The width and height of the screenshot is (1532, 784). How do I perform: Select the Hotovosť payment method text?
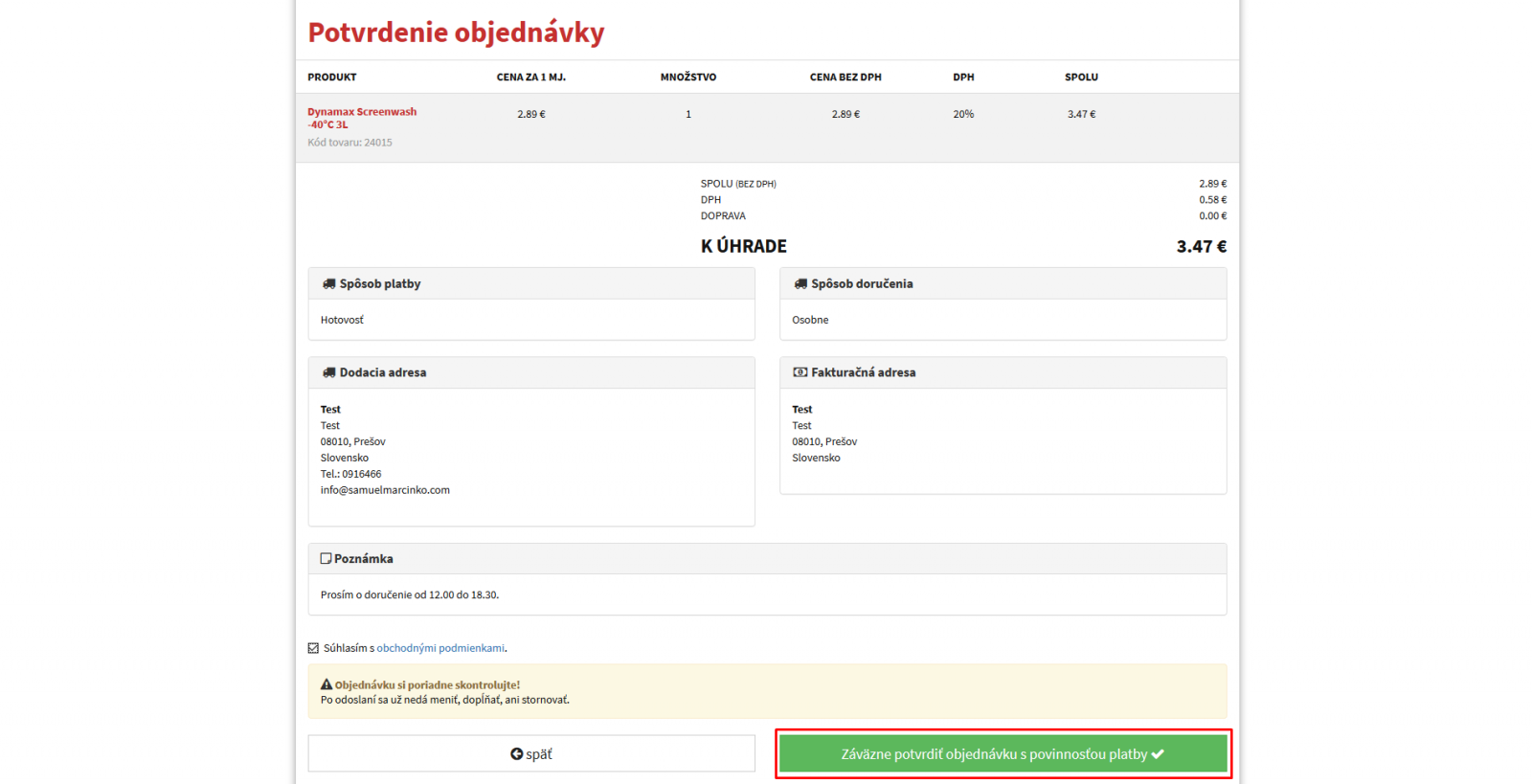(342, 321)
